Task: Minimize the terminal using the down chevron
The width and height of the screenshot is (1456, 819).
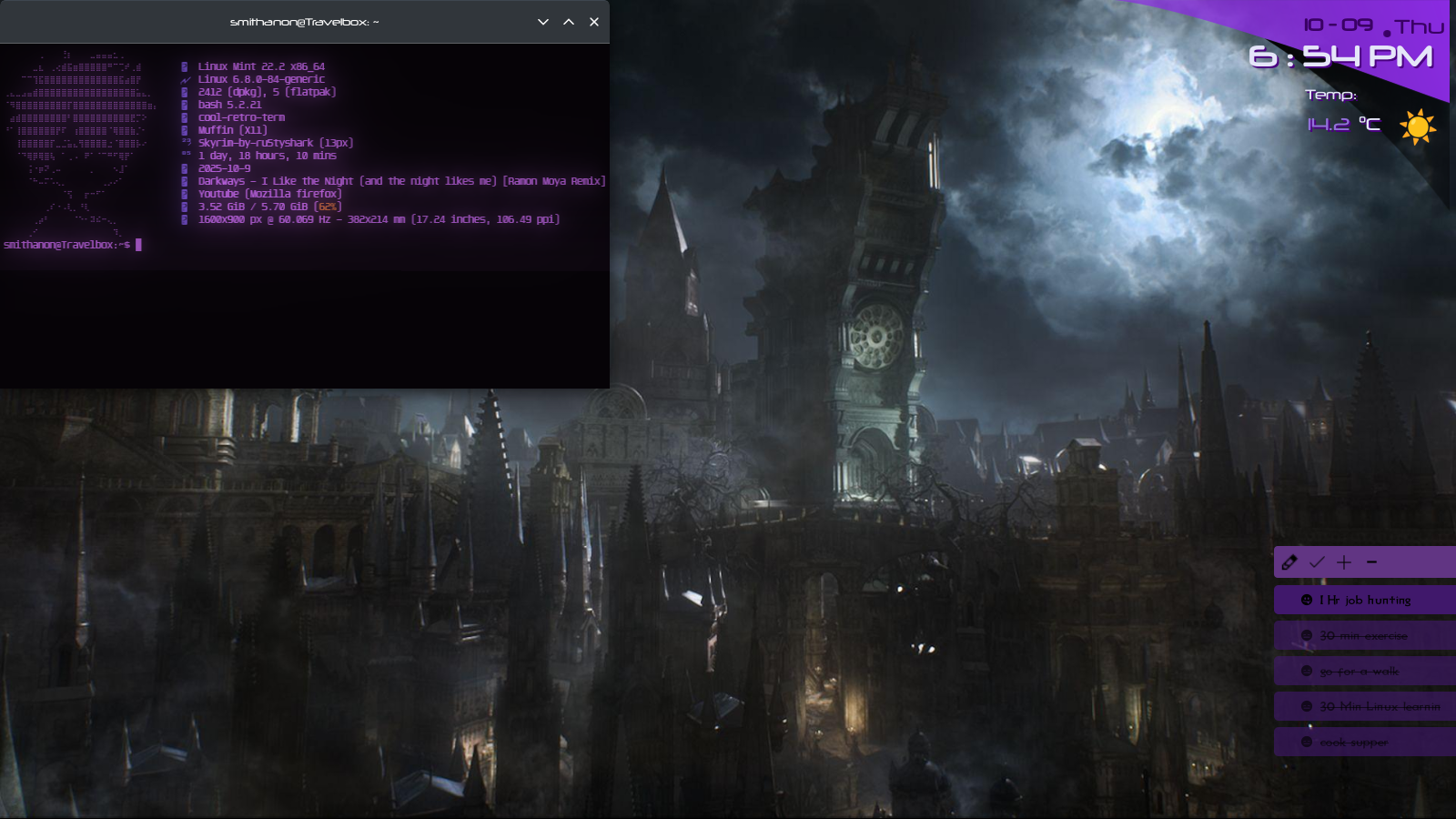Action: coord(543,22)
